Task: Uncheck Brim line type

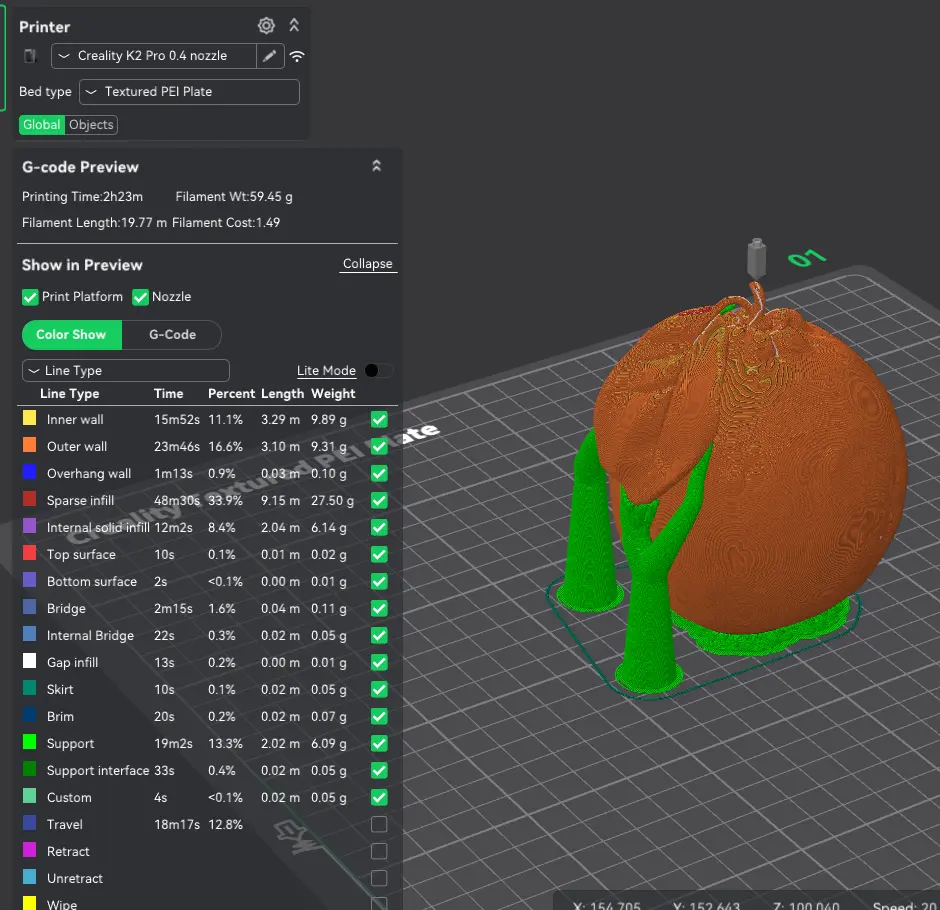Action: pyautogui.click(x=379, y=716)
